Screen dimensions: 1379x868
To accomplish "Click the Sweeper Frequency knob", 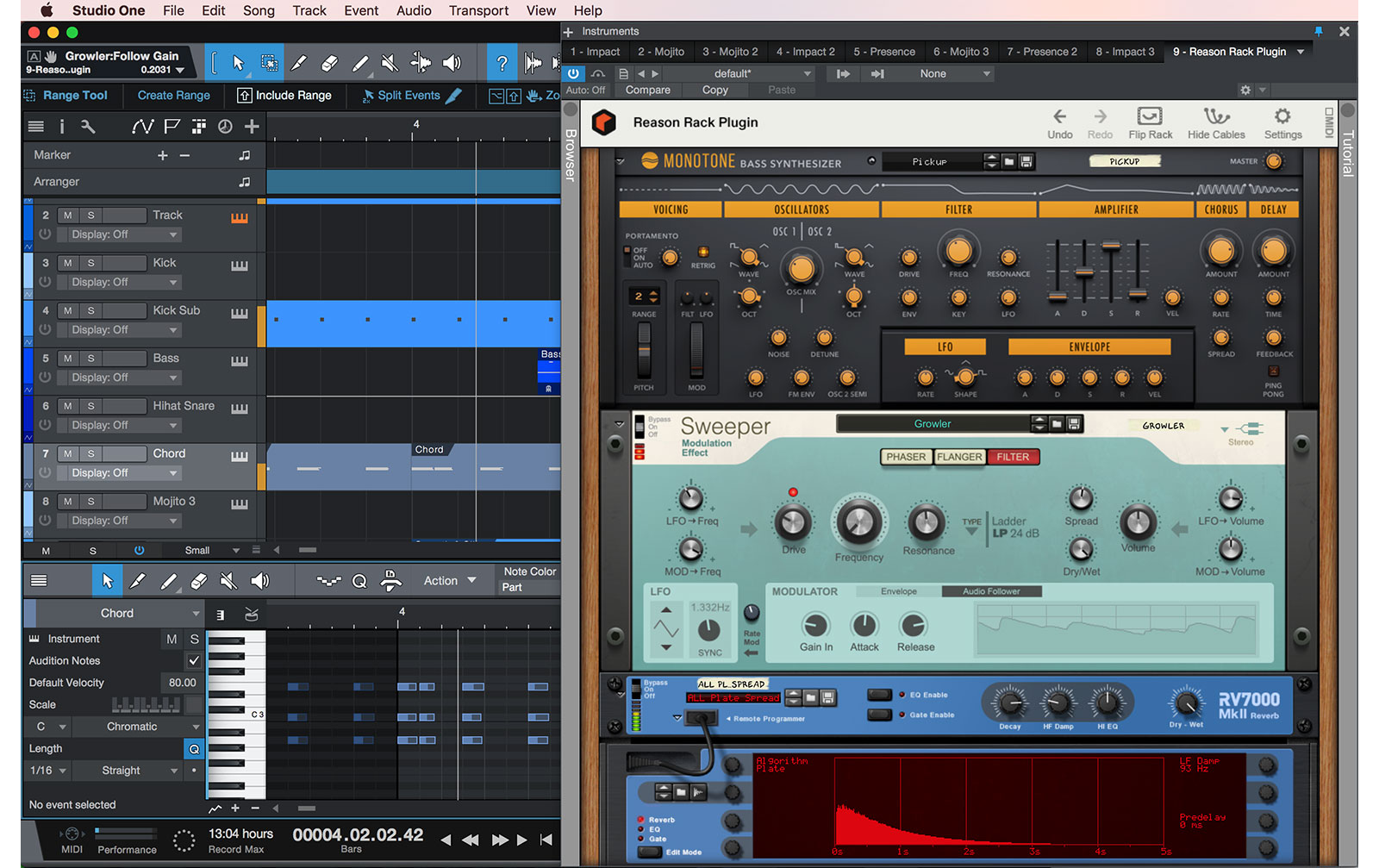I will (x=858, y=521).
